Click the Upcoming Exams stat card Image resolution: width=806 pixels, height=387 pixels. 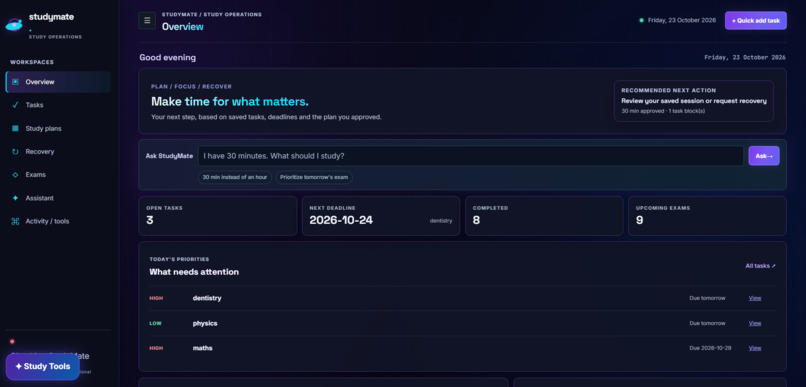click(x=707, y=216)
